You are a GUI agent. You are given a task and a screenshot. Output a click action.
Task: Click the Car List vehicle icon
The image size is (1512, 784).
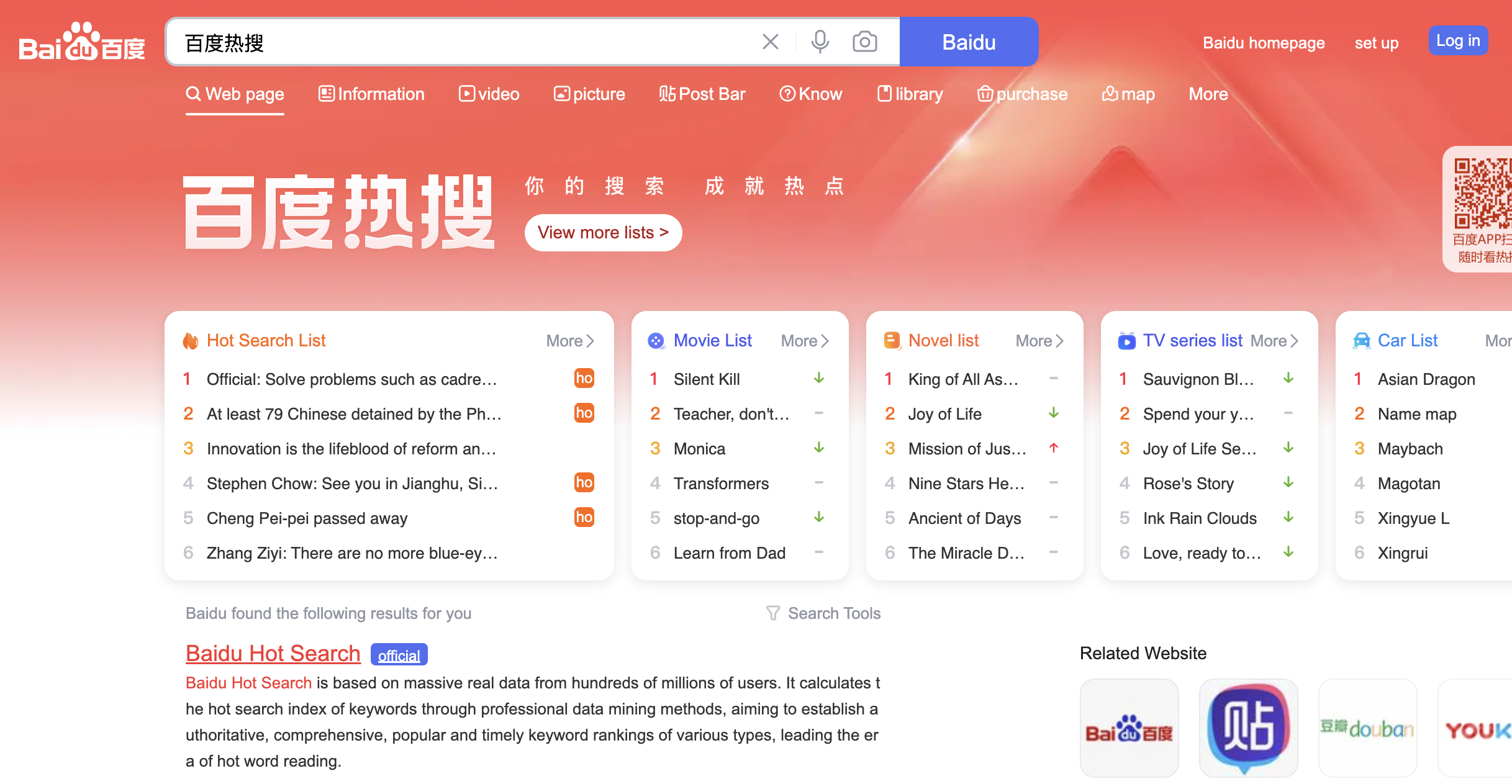pos(1361,340)
